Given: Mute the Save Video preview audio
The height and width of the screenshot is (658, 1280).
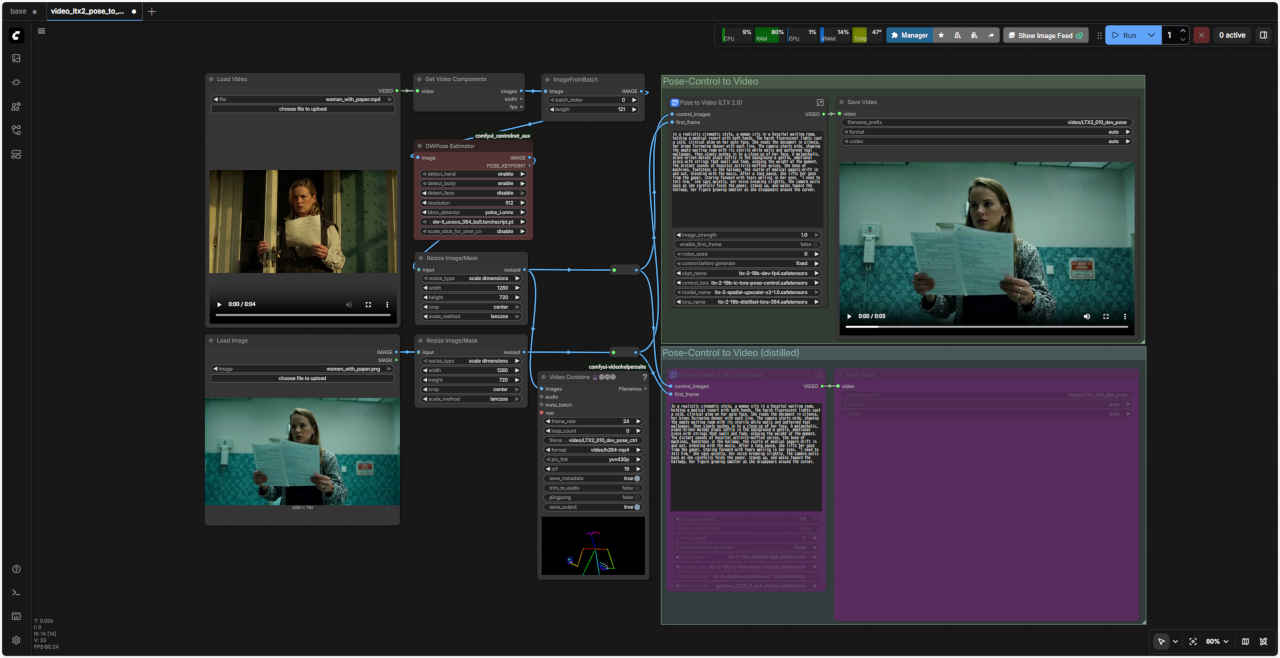Looking at the screenshot, I should coord(1087,316).
